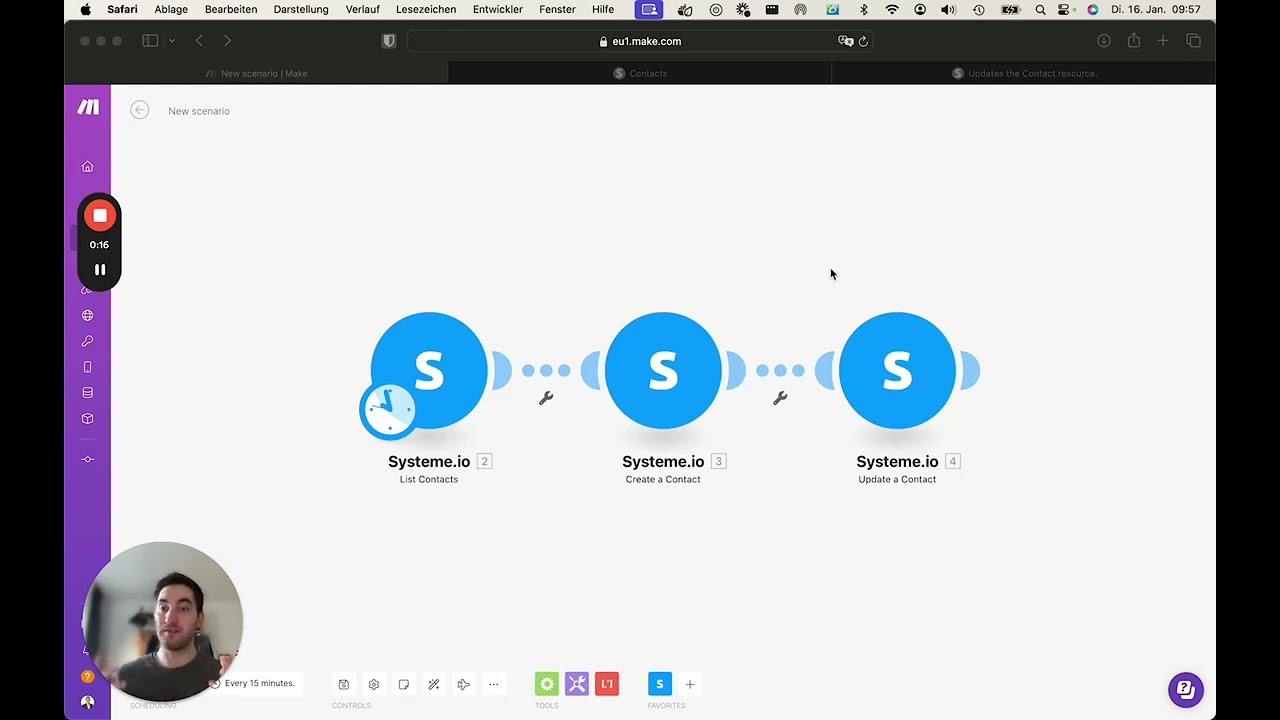Stop the screen recording

point(100,216)
